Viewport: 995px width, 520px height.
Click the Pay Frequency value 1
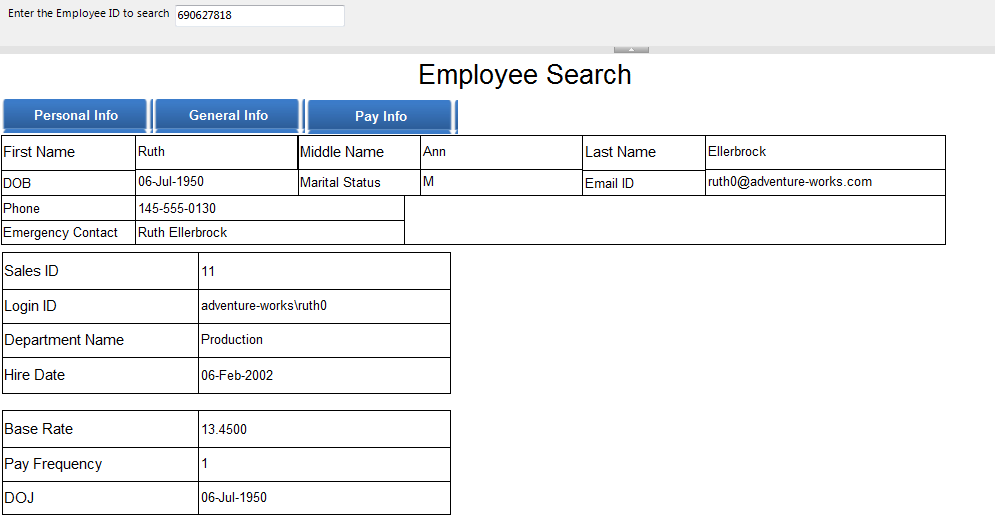point(204,463)
